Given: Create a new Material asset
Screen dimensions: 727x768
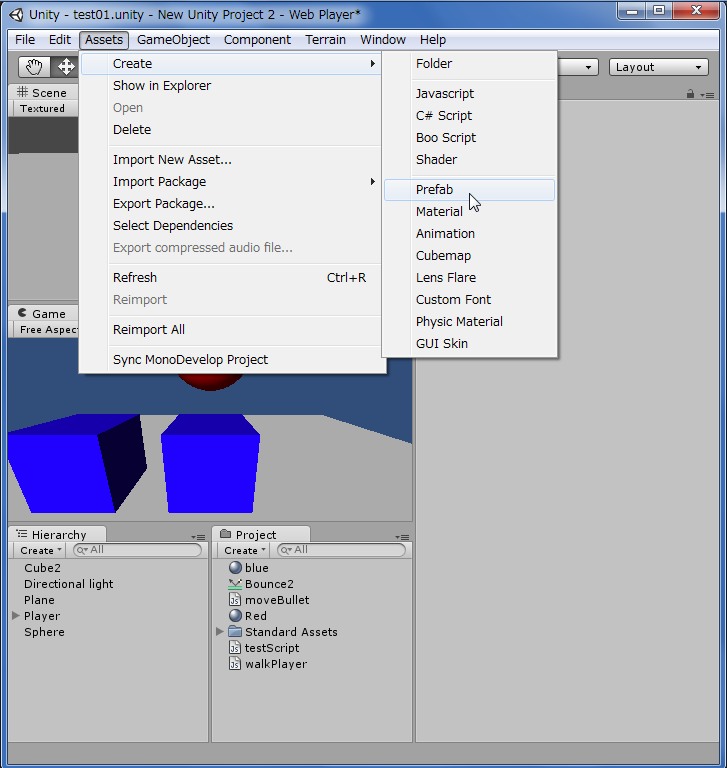Looking at the screenshot, I should click(469, 212).
